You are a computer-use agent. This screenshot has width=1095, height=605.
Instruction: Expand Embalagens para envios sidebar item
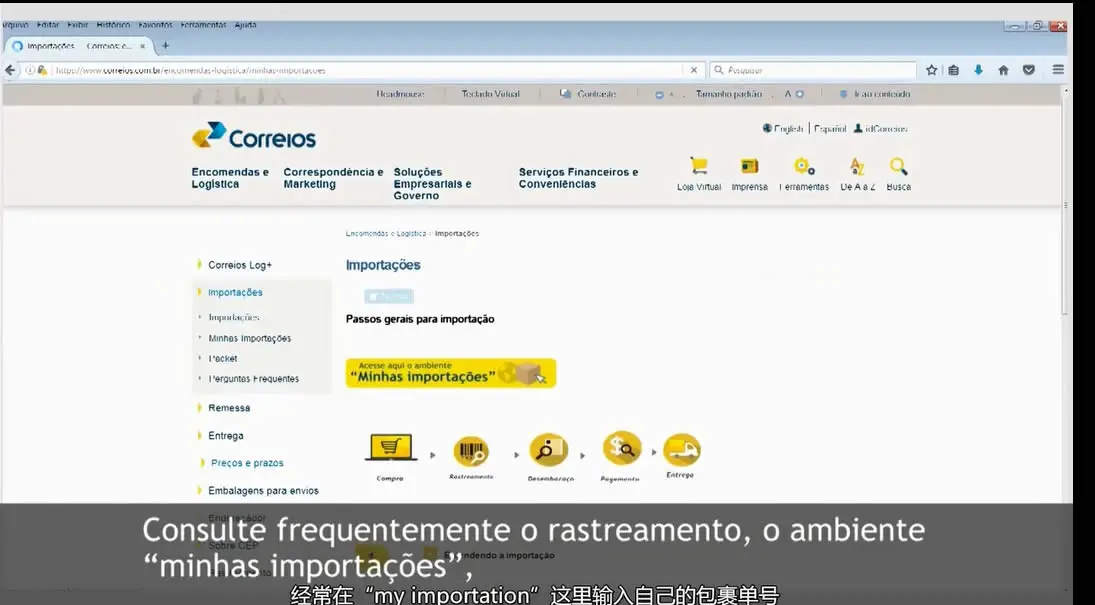263,490
